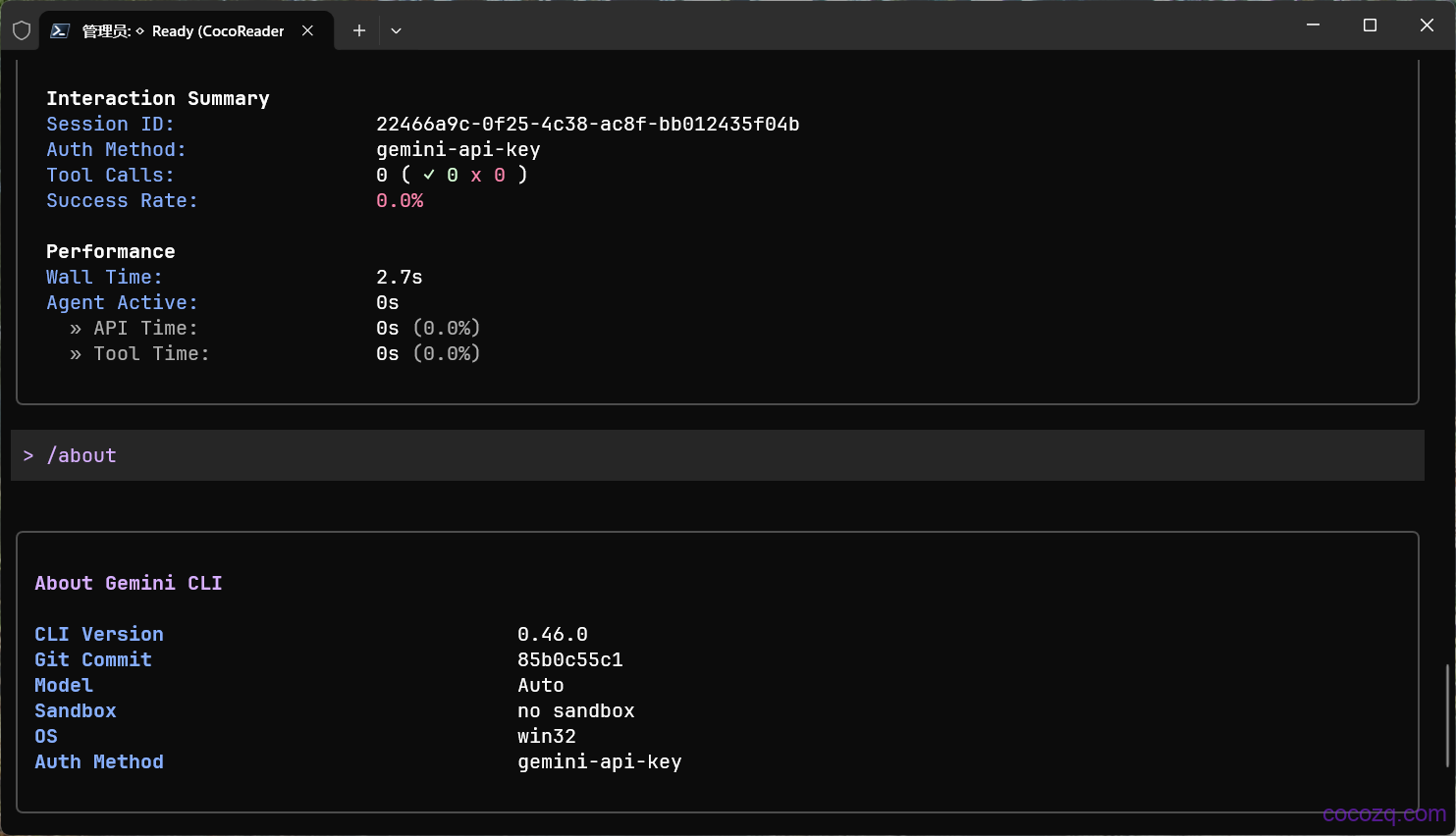1456x836 pixels.
Task: Click the Agent Active label
Action: pos(122,302)
